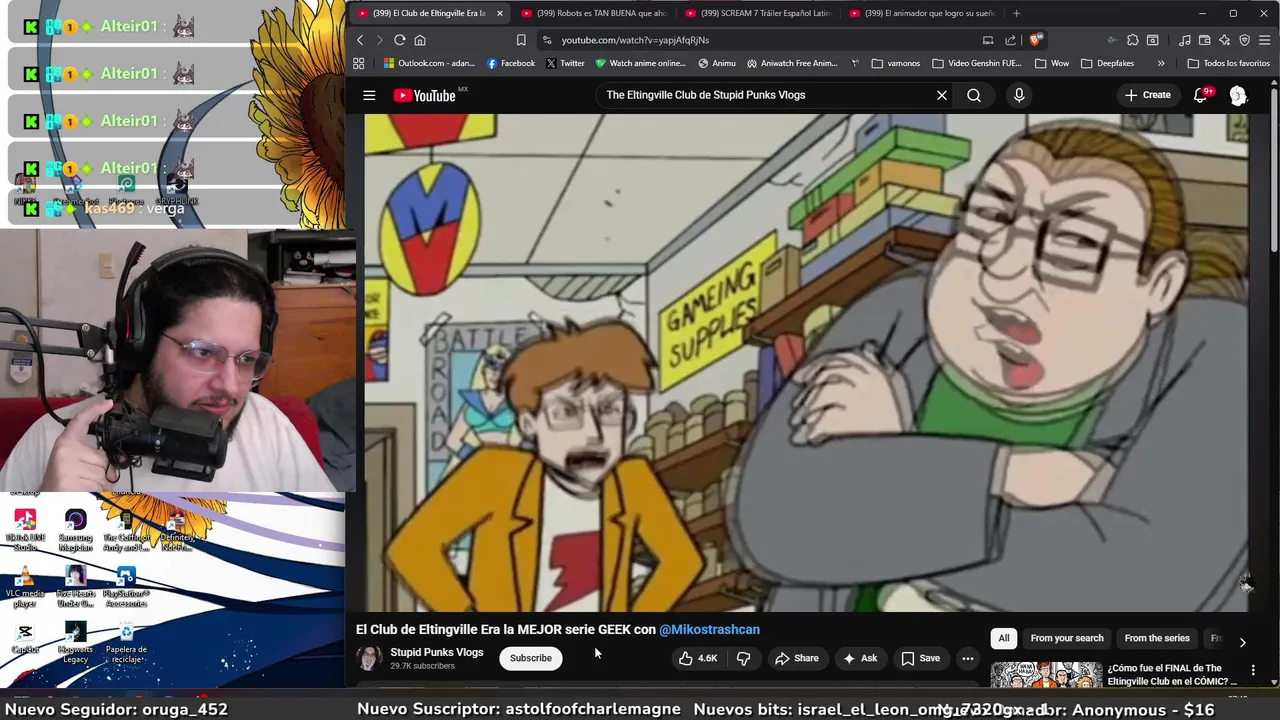Subscribe to Stupid Punks Vlogs
This screenshot has width=1280, height=720.
(530, 658)
